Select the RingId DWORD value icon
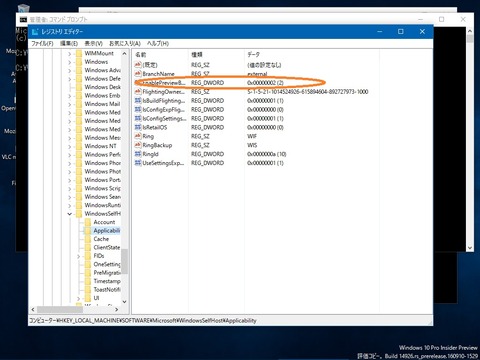The image size is (480, 360). point(138,154)
